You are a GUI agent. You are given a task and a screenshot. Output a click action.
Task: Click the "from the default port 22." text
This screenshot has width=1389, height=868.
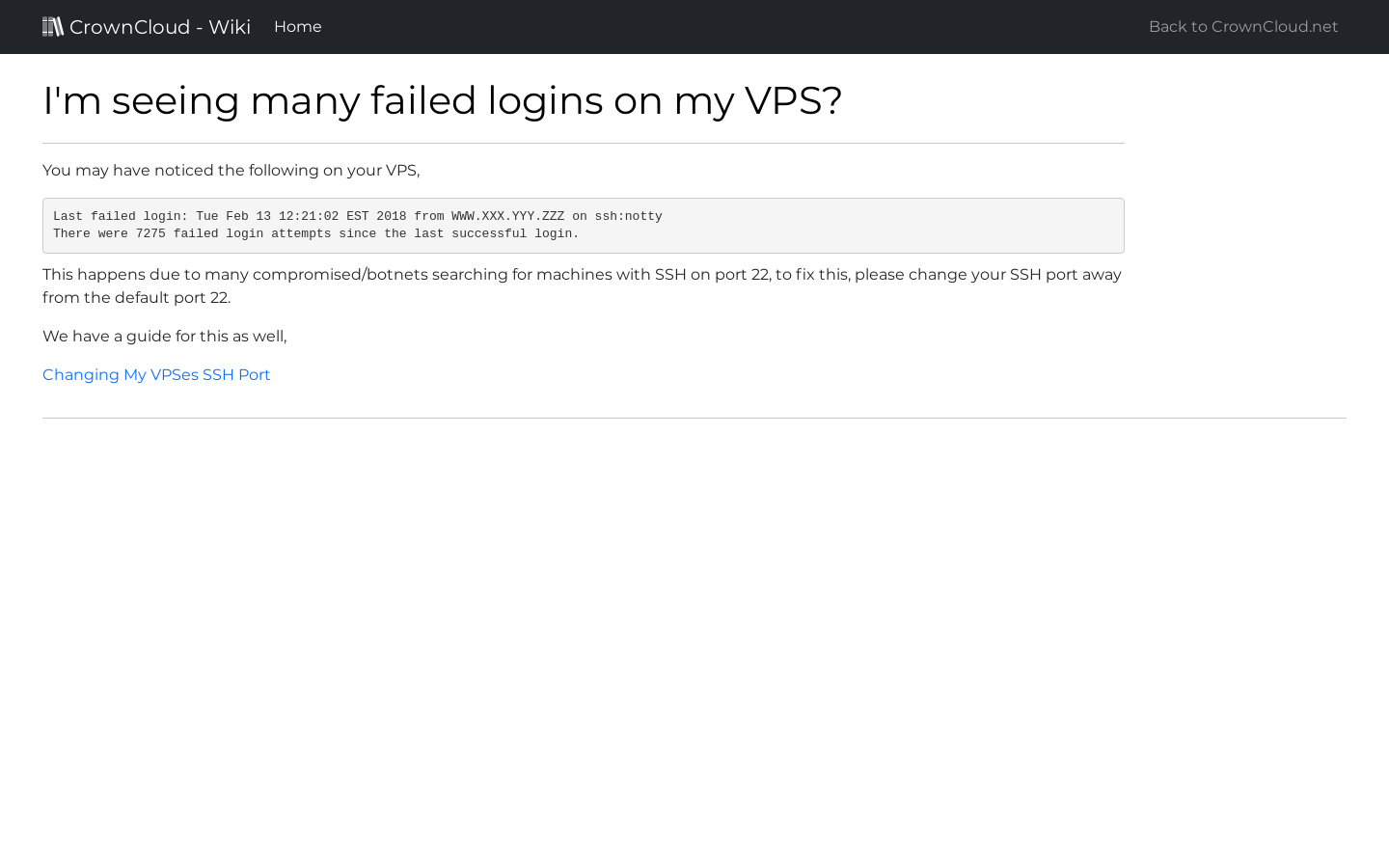[x=137, y=298]
